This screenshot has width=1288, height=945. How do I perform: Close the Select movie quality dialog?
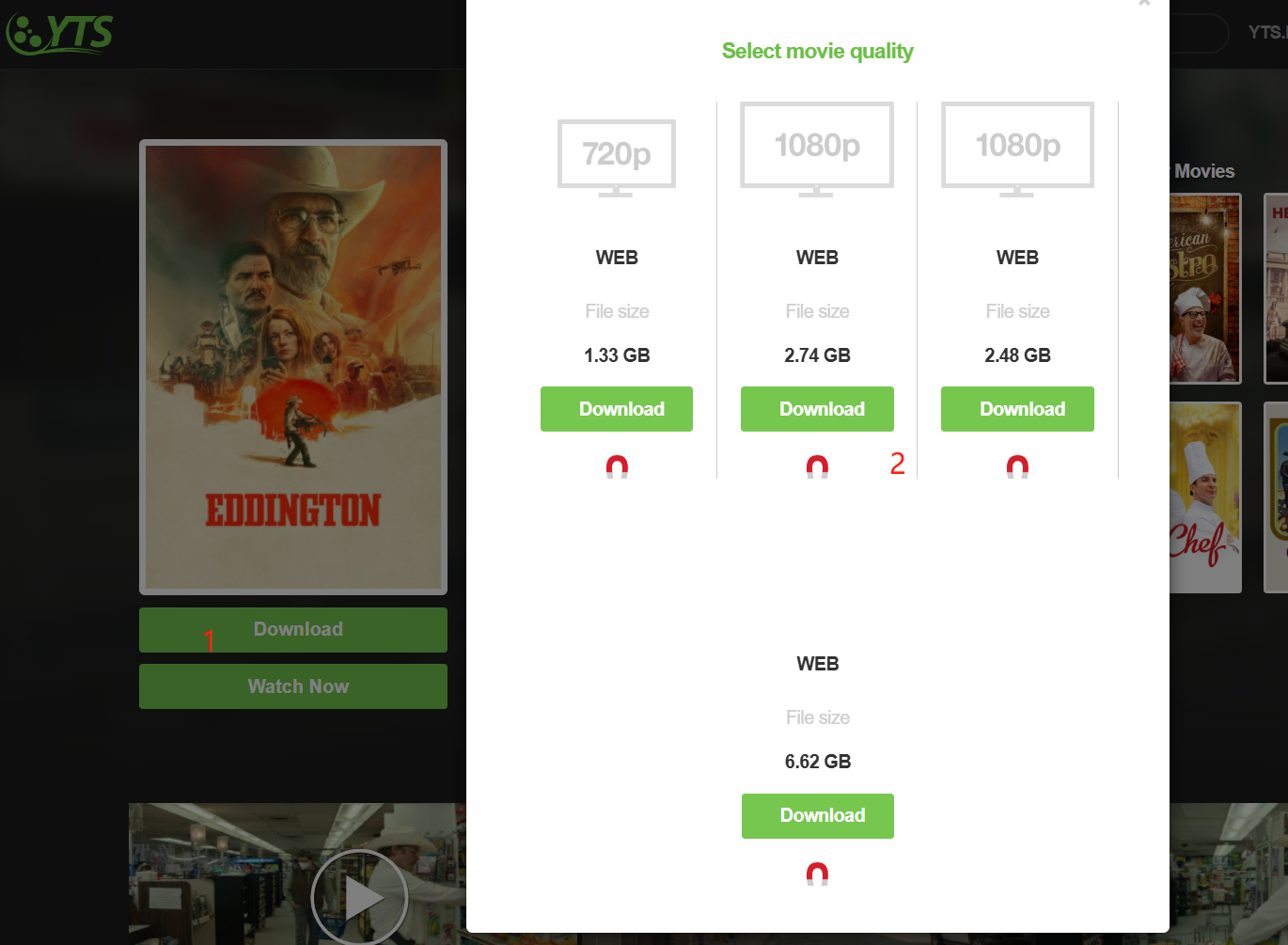pyautogui.click(x=1144, y=4)
